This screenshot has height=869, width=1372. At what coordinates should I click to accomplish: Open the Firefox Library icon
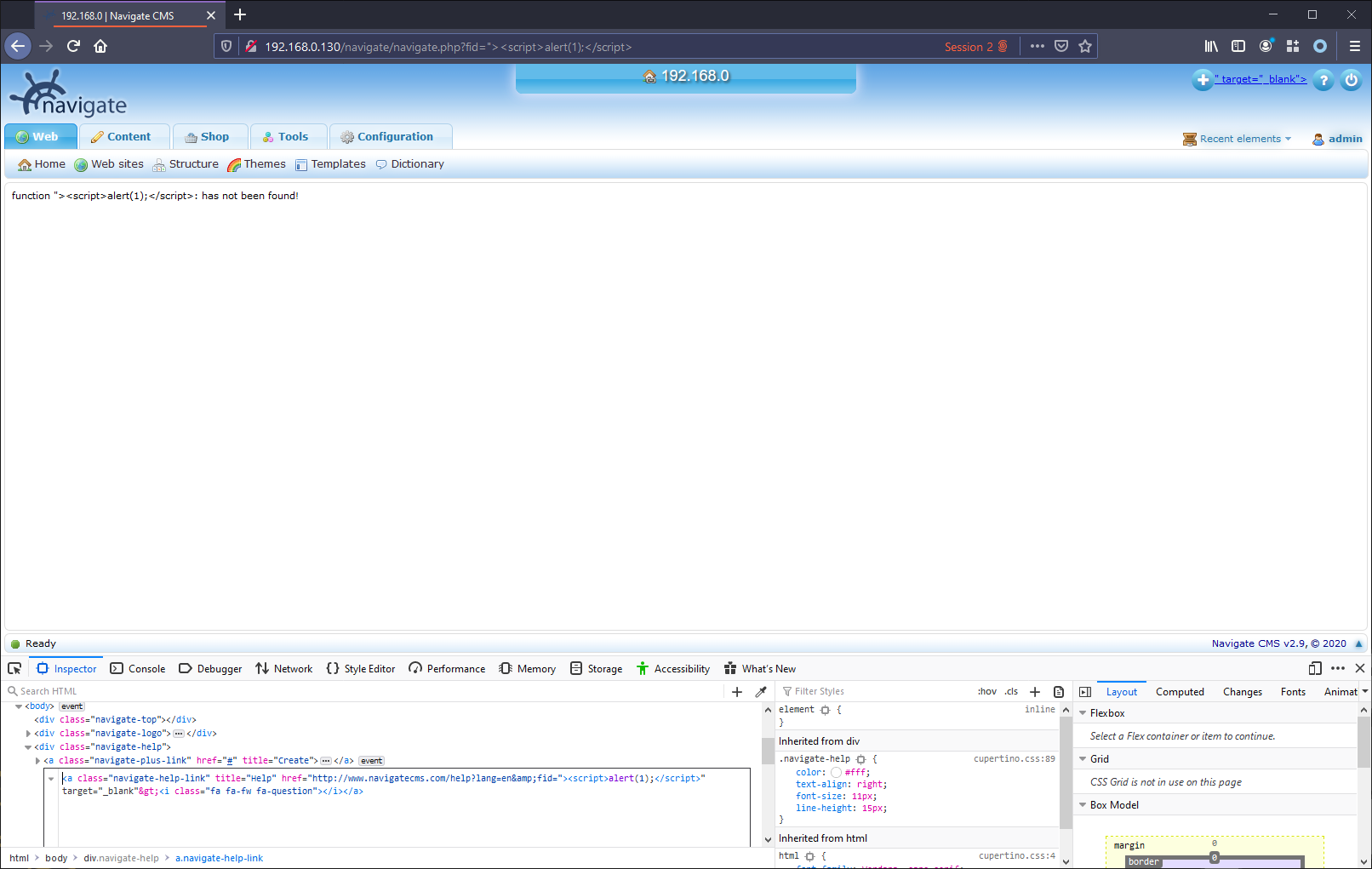click(1211, 47)
